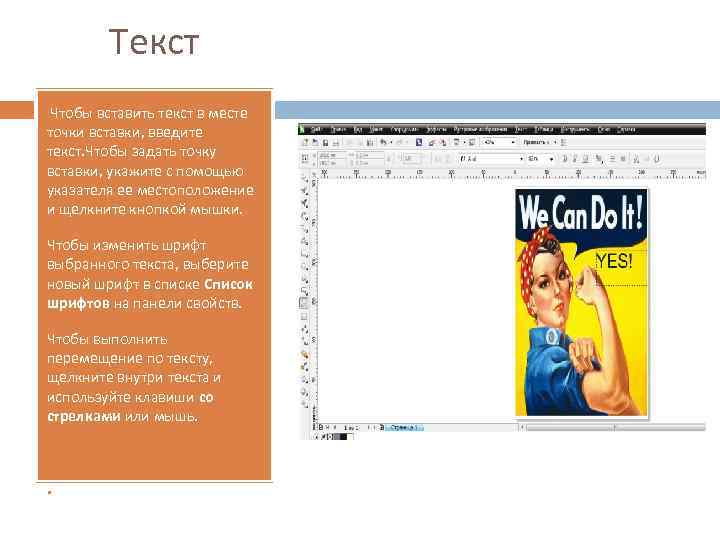Select the highlighted Text tool

tap(304, 303)
